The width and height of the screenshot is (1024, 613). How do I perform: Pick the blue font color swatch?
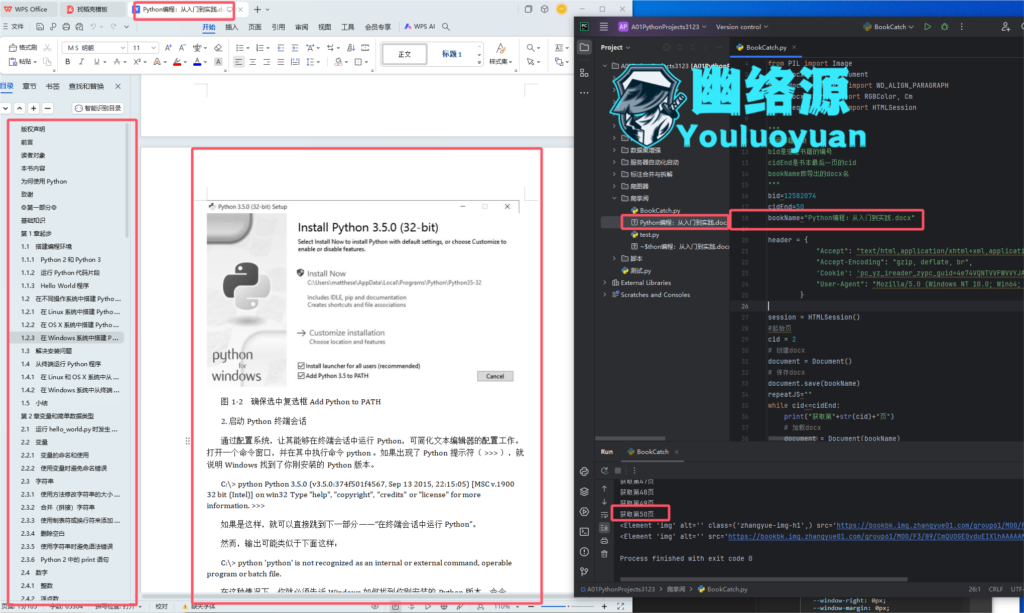click(197, 62)
